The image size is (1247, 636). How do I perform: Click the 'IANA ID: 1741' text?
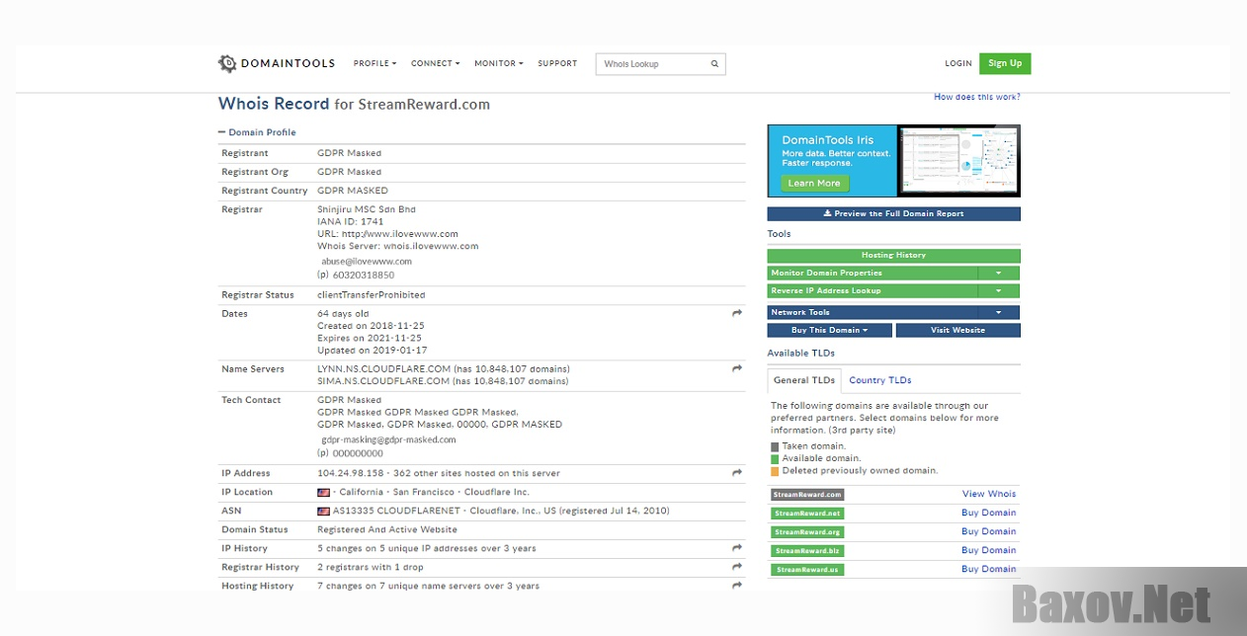[350, 222]
